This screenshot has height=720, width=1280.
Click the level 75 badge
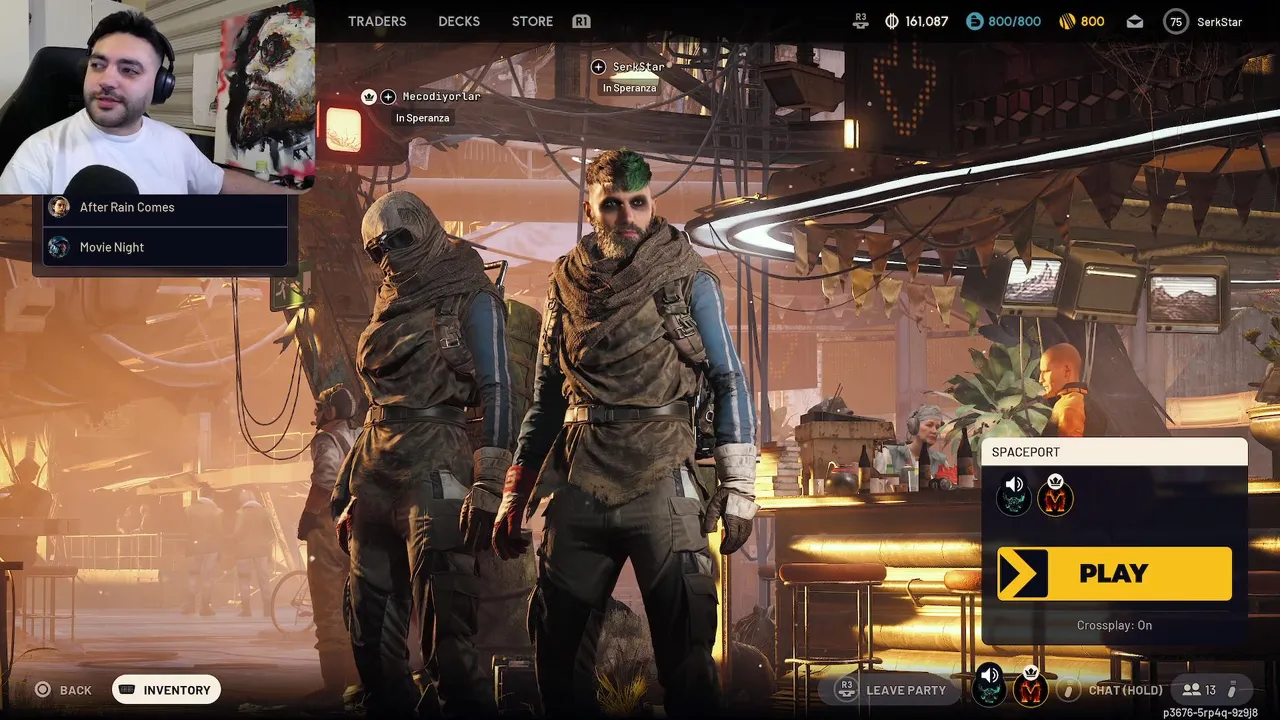(x=1176, y=21)
